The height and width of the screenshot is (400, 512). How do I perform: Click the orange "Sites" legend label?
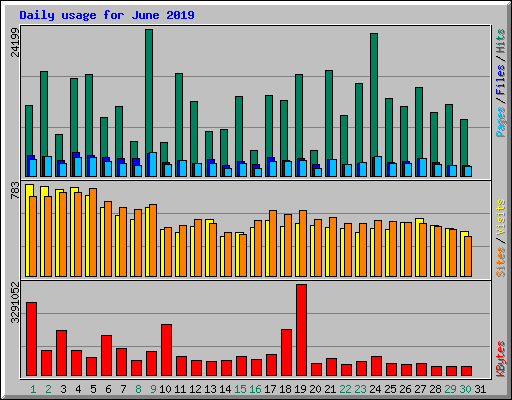click(501, 262)
